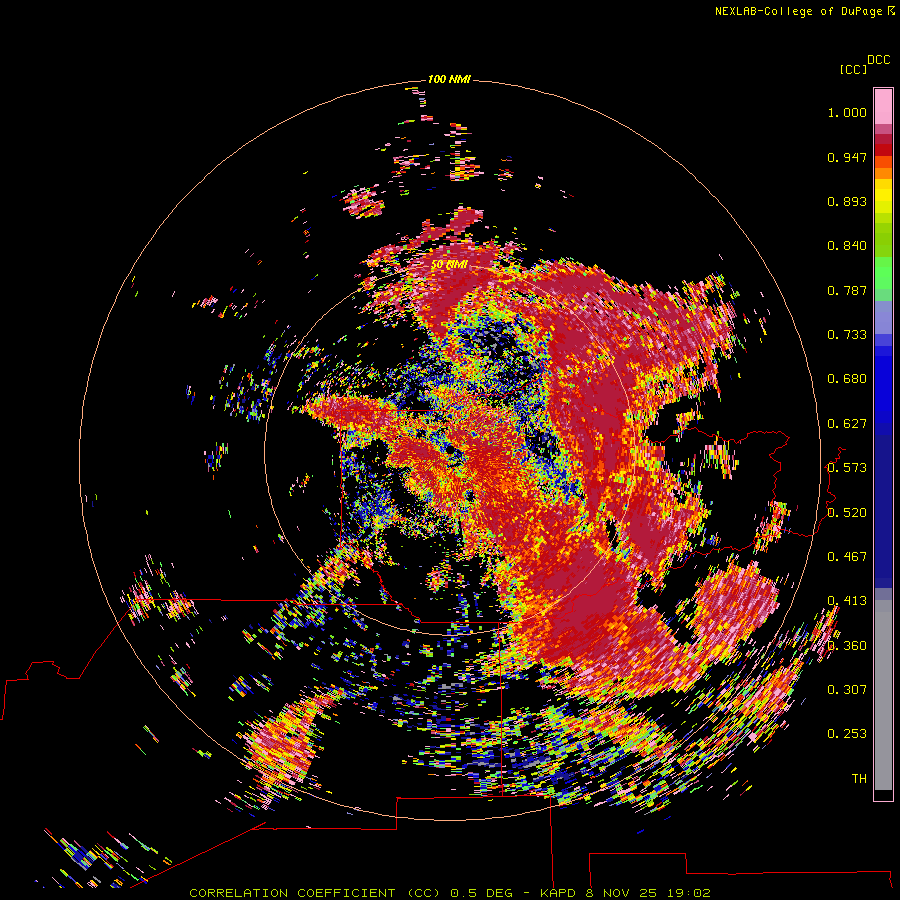
Task: Click the 0.307 legend value
Action: coord(847,690)
